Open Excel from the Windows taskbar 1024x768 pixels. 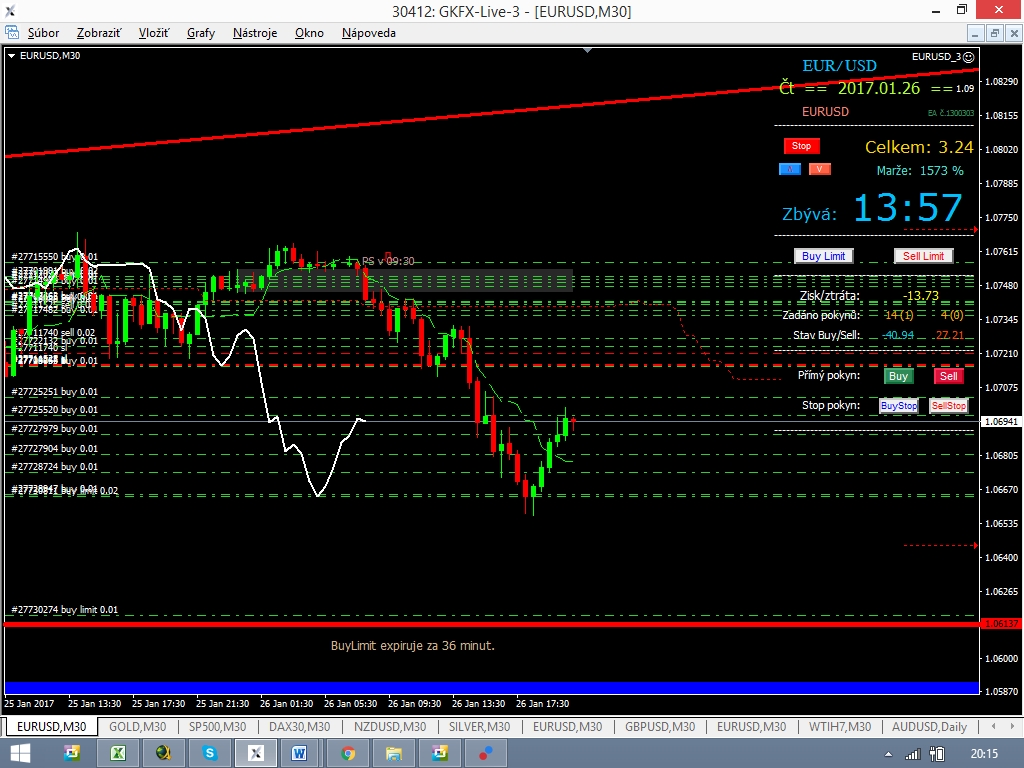pyautogui.click(x=117, y=753)
